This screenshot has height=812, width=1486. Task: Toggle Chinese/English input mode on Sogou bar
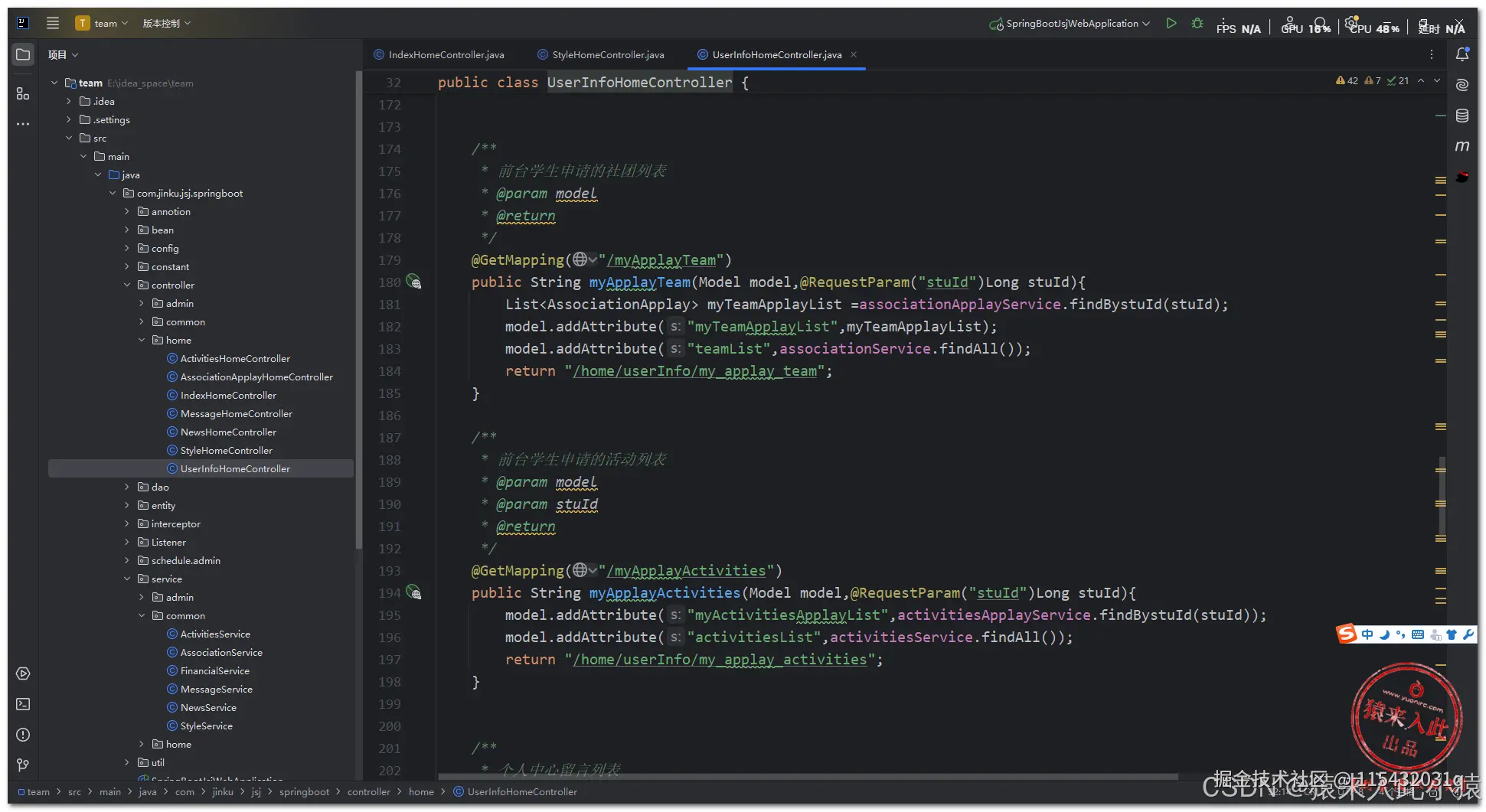pos(1367,634)
